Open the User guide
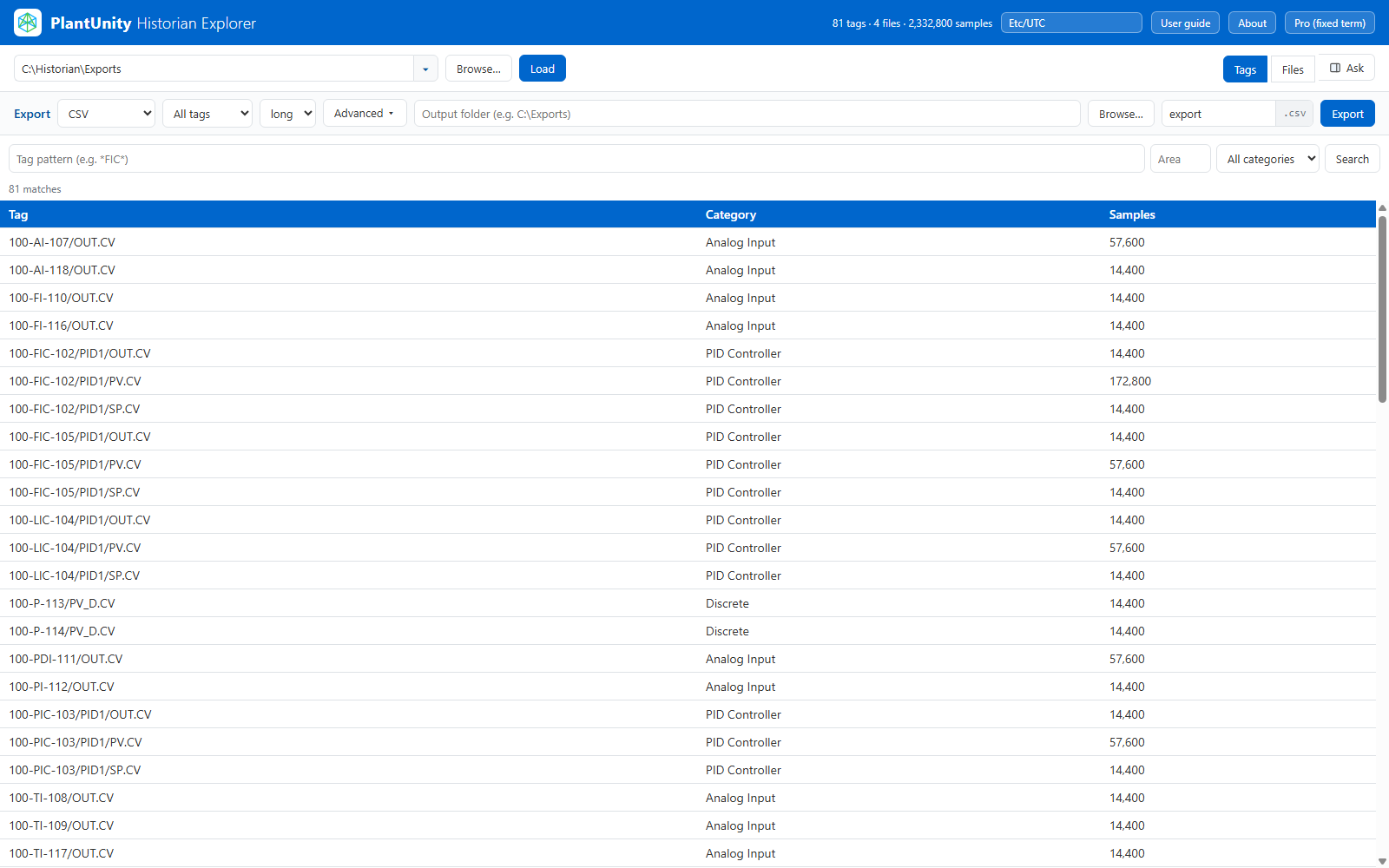 pyautogui.click(x=1185, y=23)
